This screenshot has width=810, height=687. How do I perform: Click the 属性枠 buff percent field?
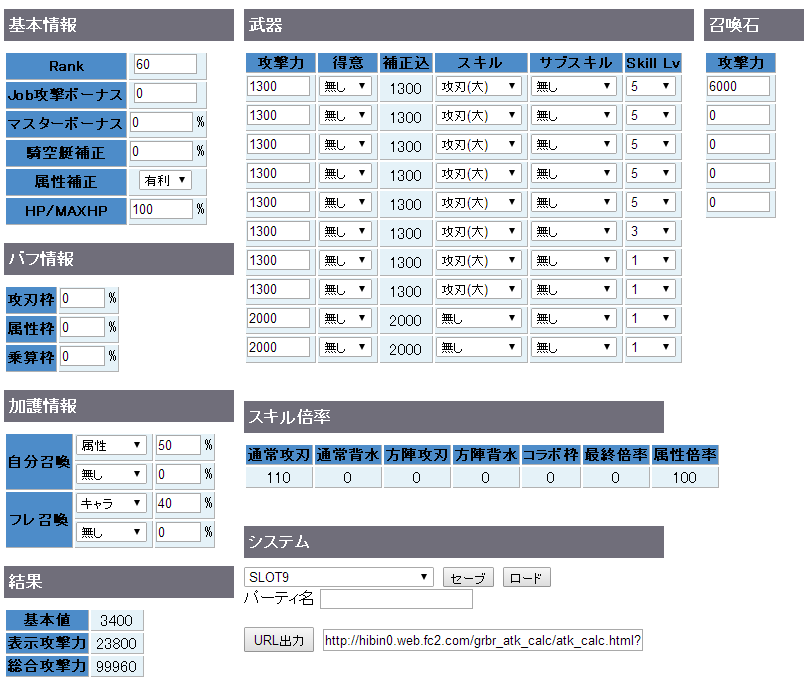pyautogui.click(x=83, y=327)
